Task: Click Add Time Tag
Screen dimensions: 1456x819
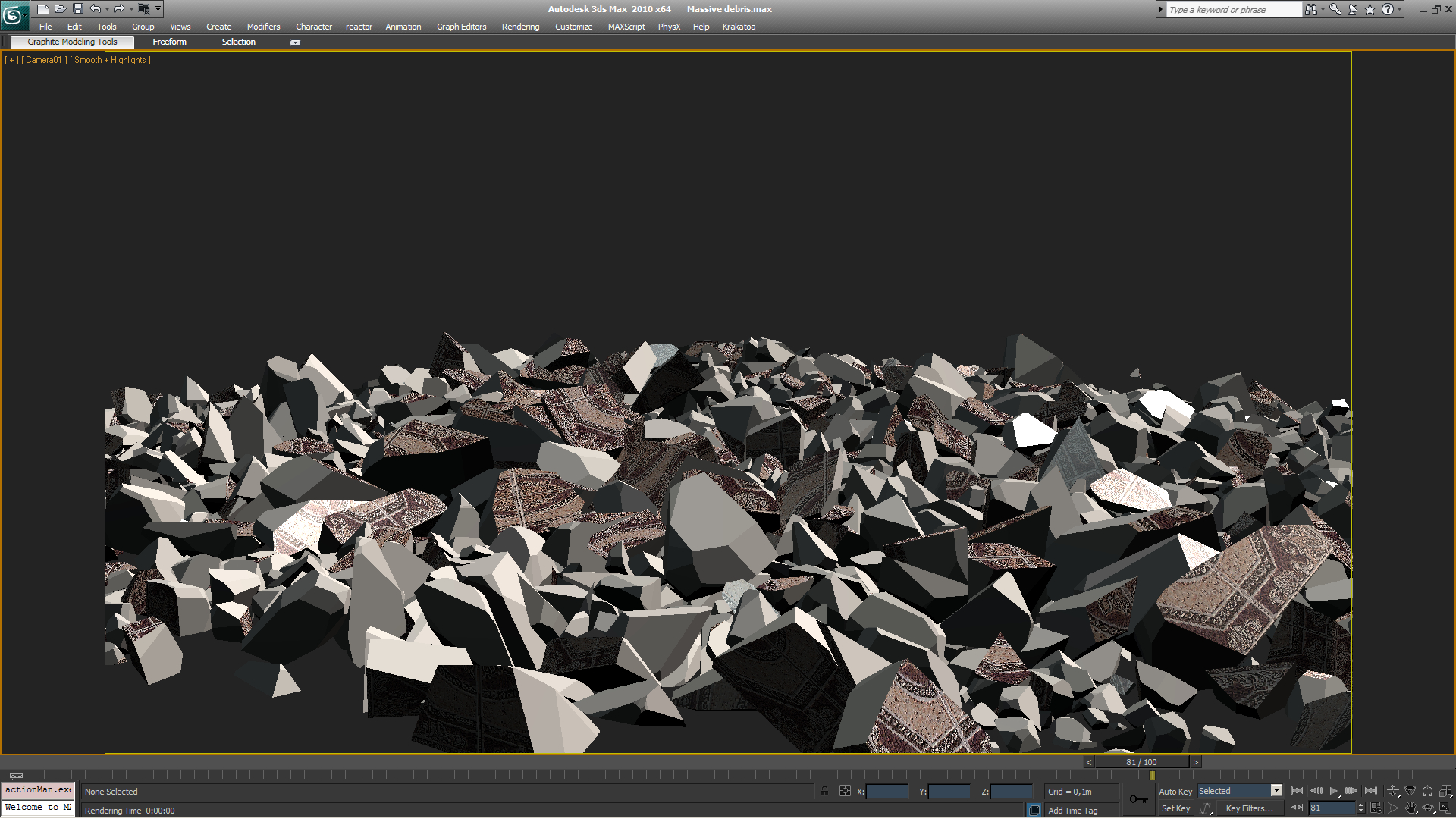Action: click(1072, 811)
